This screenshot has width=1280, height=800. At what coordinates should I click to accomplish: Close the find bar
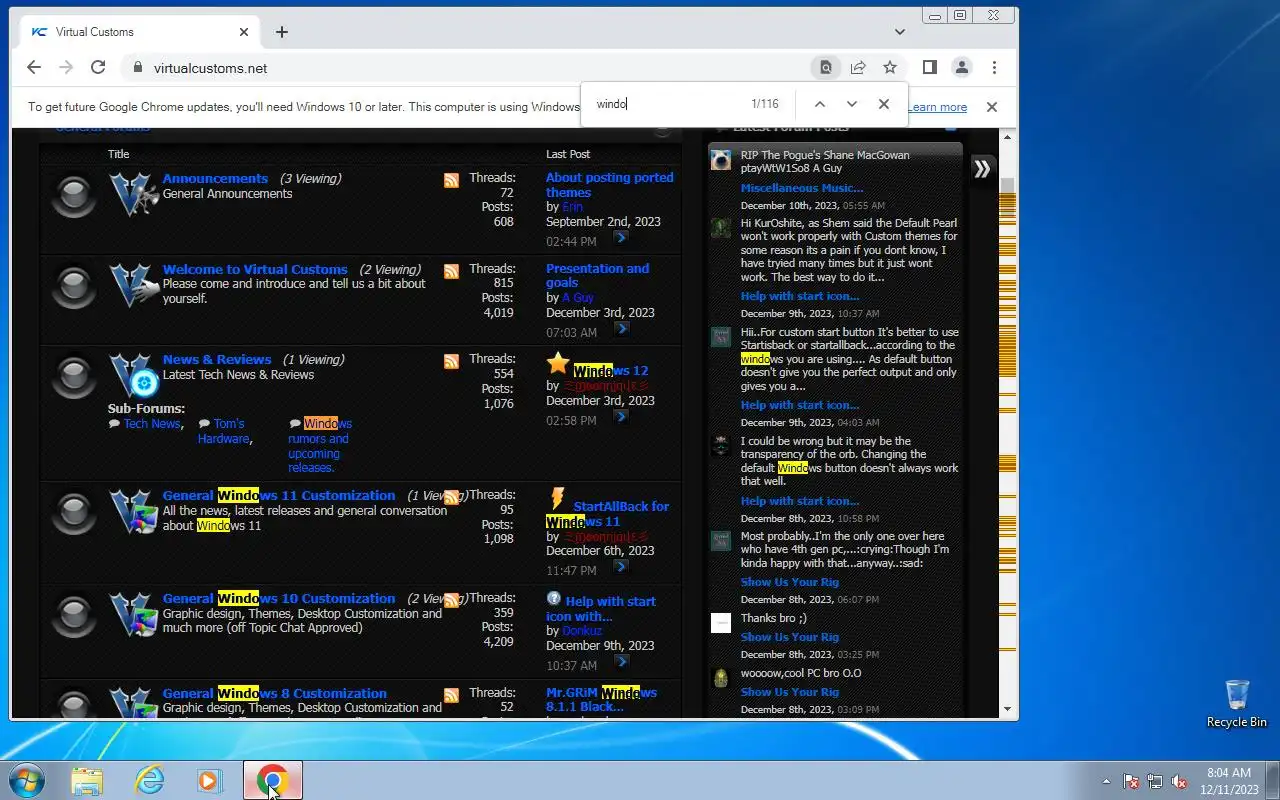[884, 104]
